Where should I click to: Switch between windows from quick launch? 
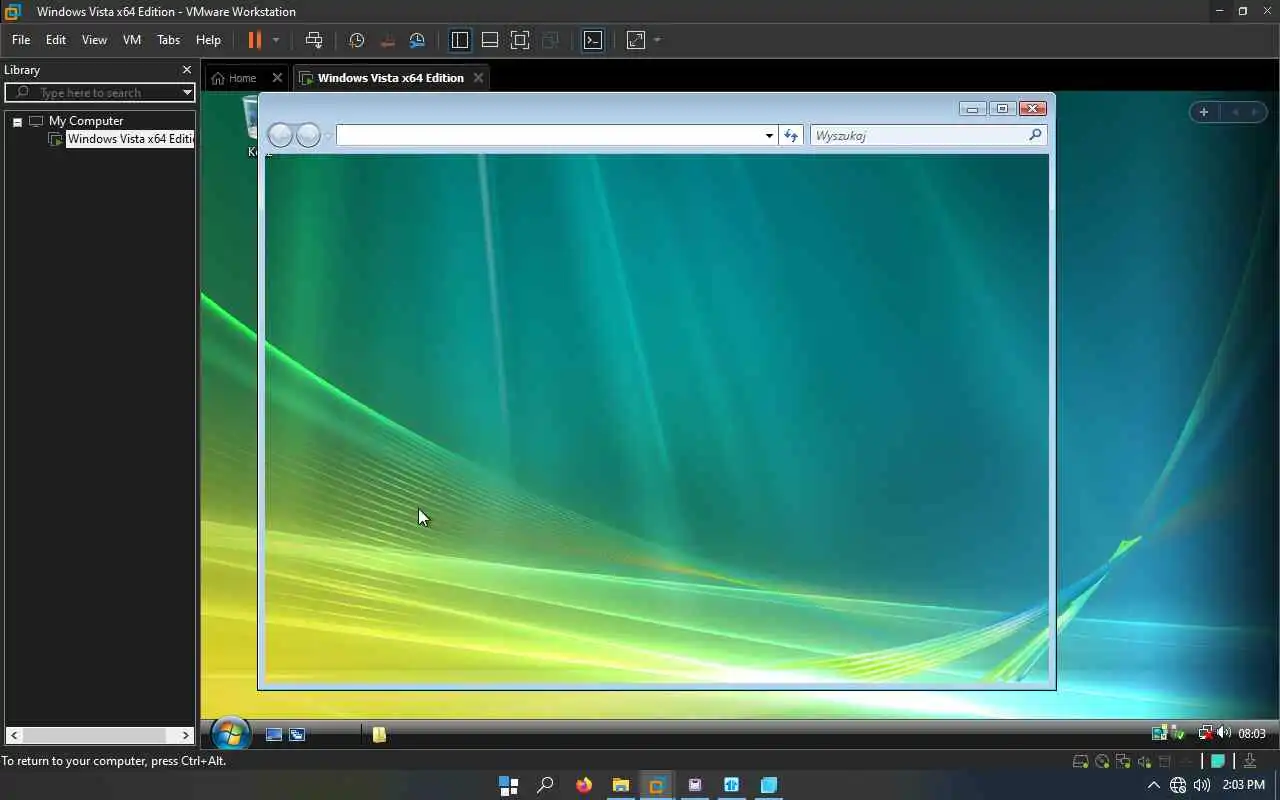pos(297,734)
